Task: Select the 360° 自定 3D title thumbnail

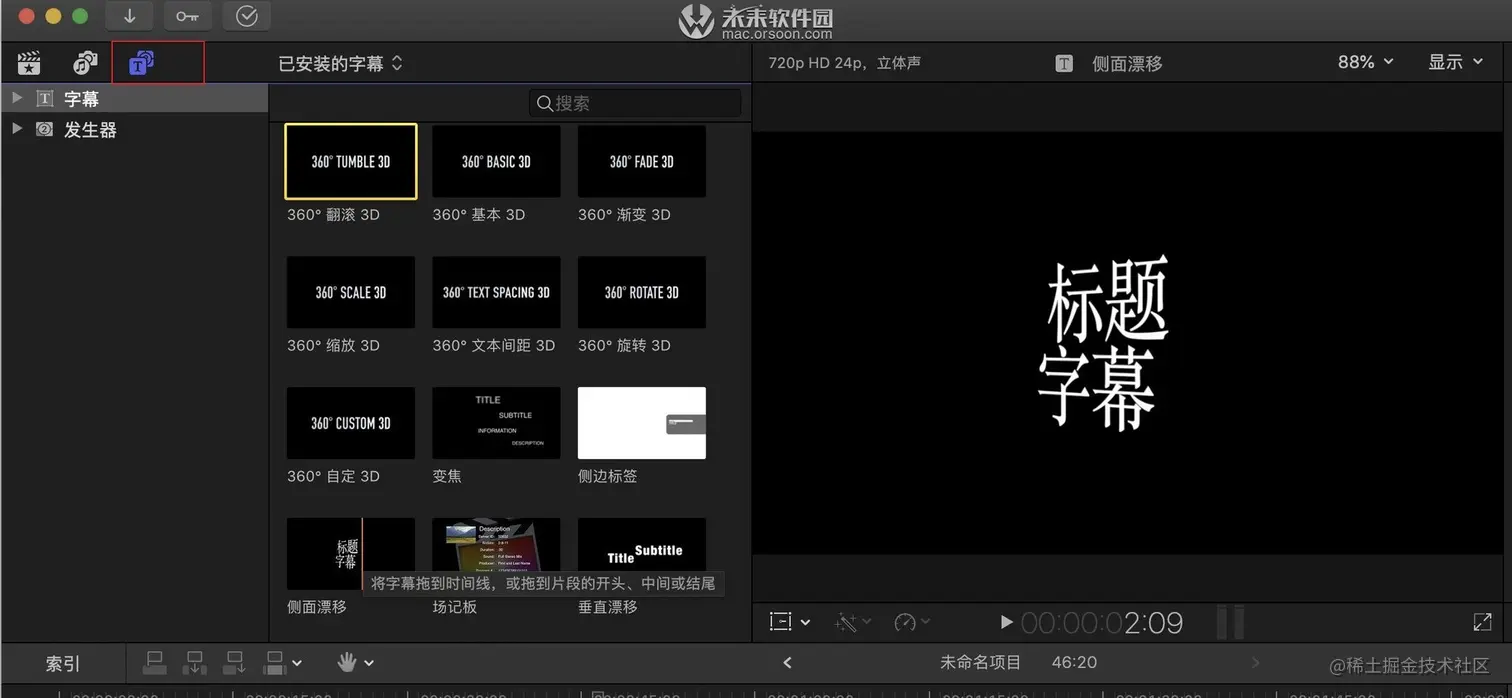Action: [x=351, y=423]
